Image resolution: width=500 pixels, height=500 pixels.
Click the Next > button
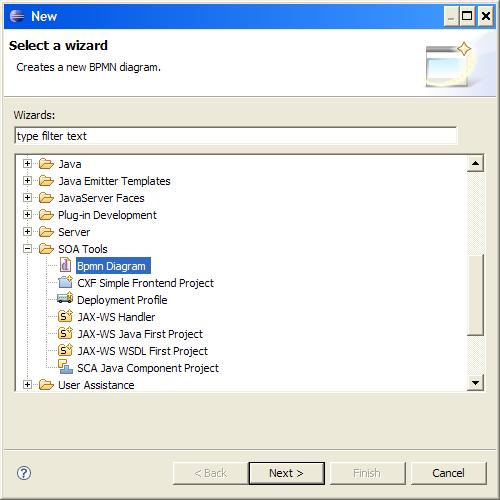coord(286,473)
